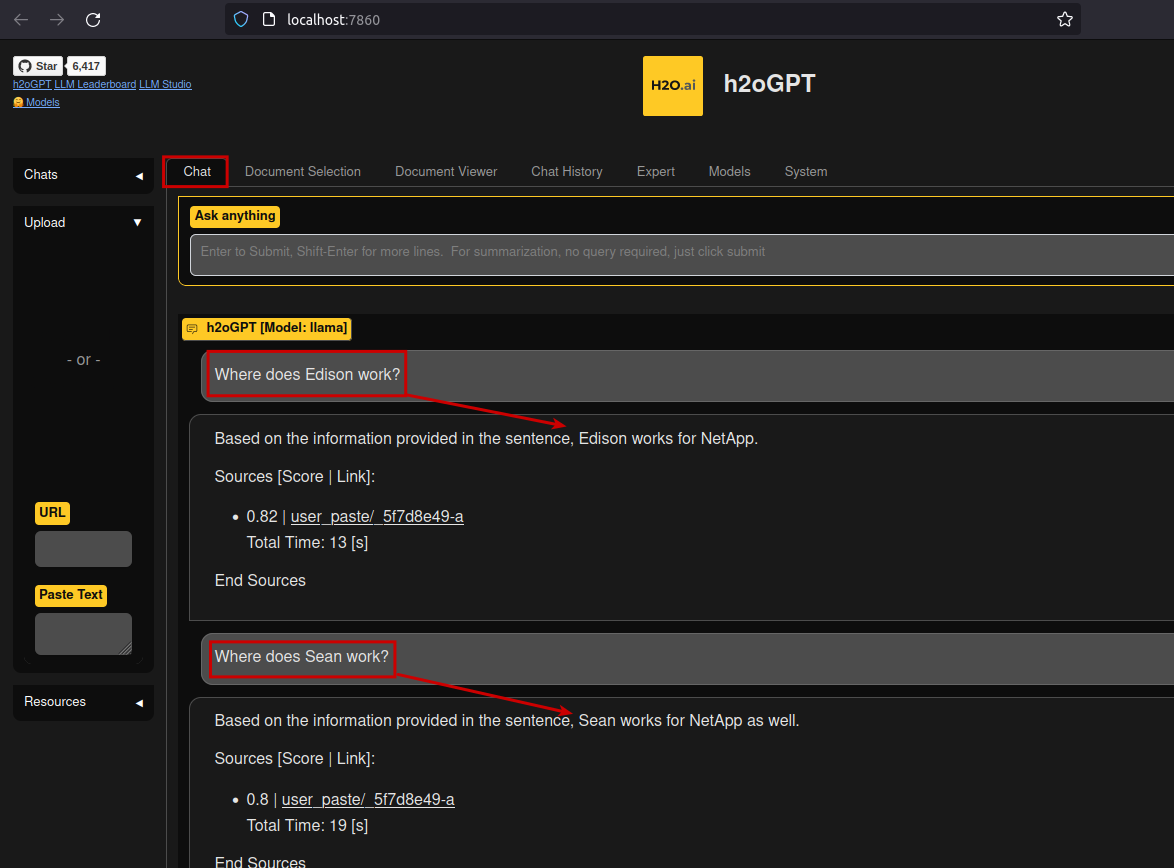Expand the Resources sidebar panel

(83, 702)
